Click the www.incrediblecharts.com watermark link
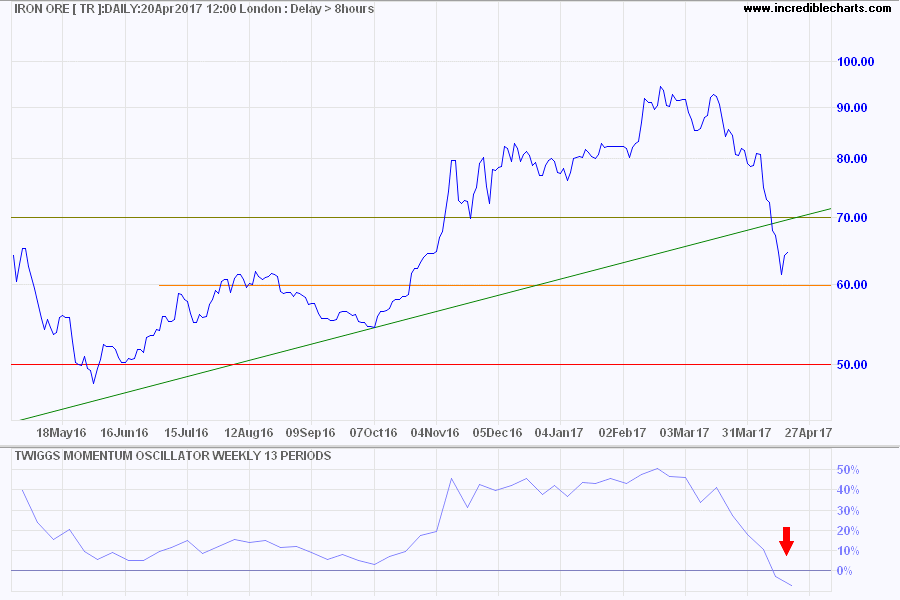 [x=817, y=8]
